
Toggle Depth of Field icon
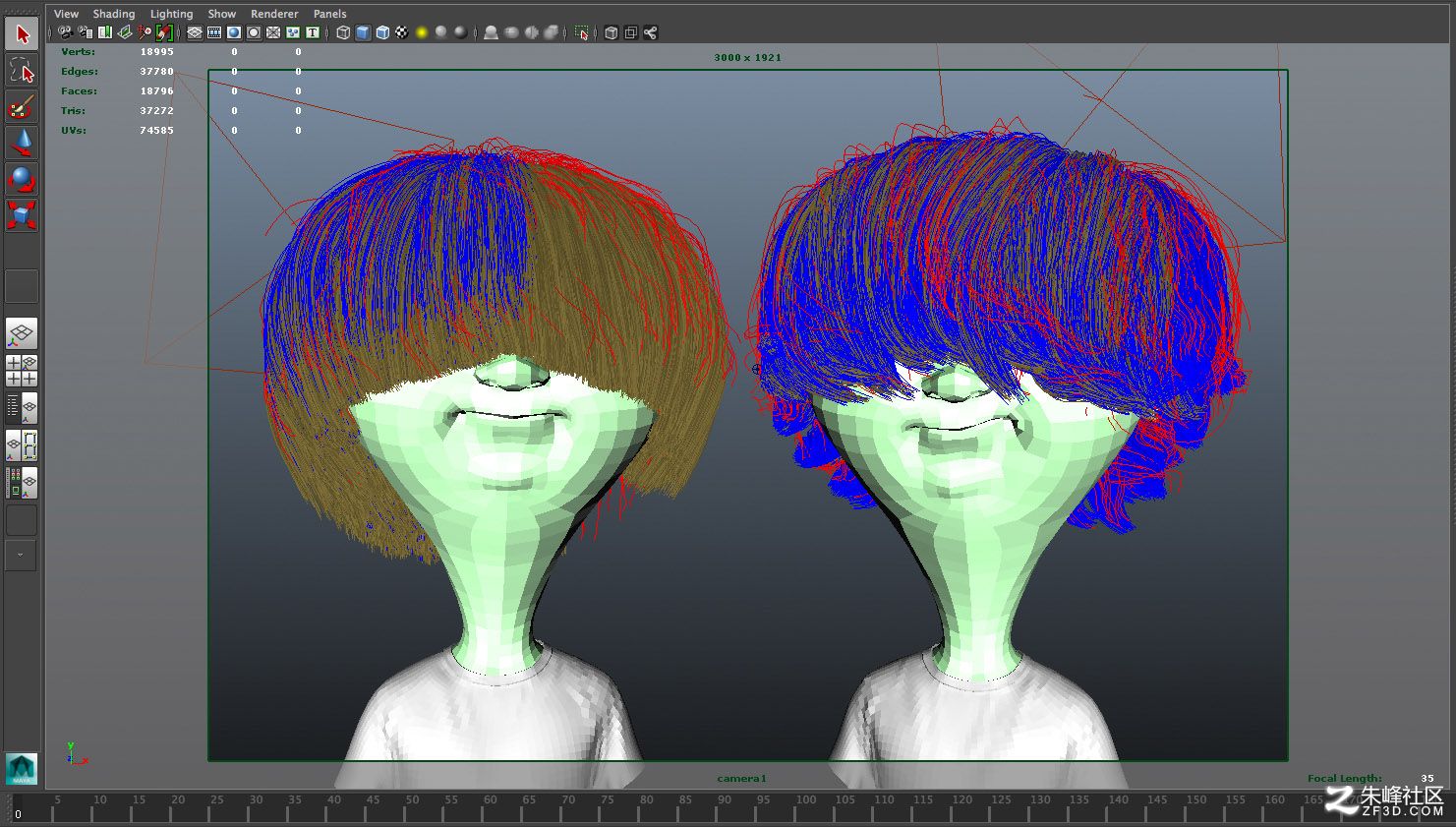pyautogui.click(x=551, y=32)
